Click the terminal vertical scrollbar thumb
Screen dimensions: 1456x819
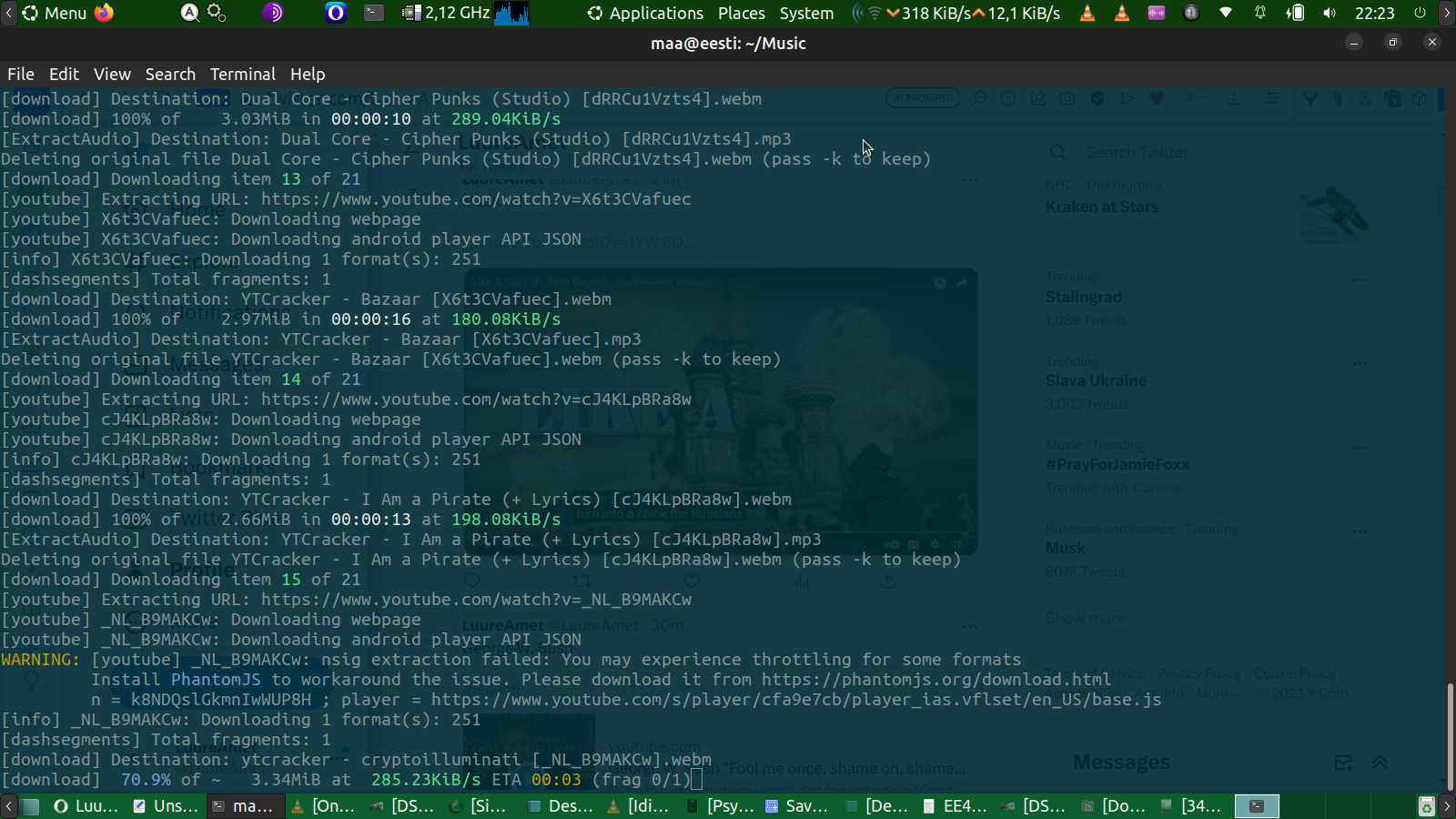pyautogui.click(x=1449, y=735)
